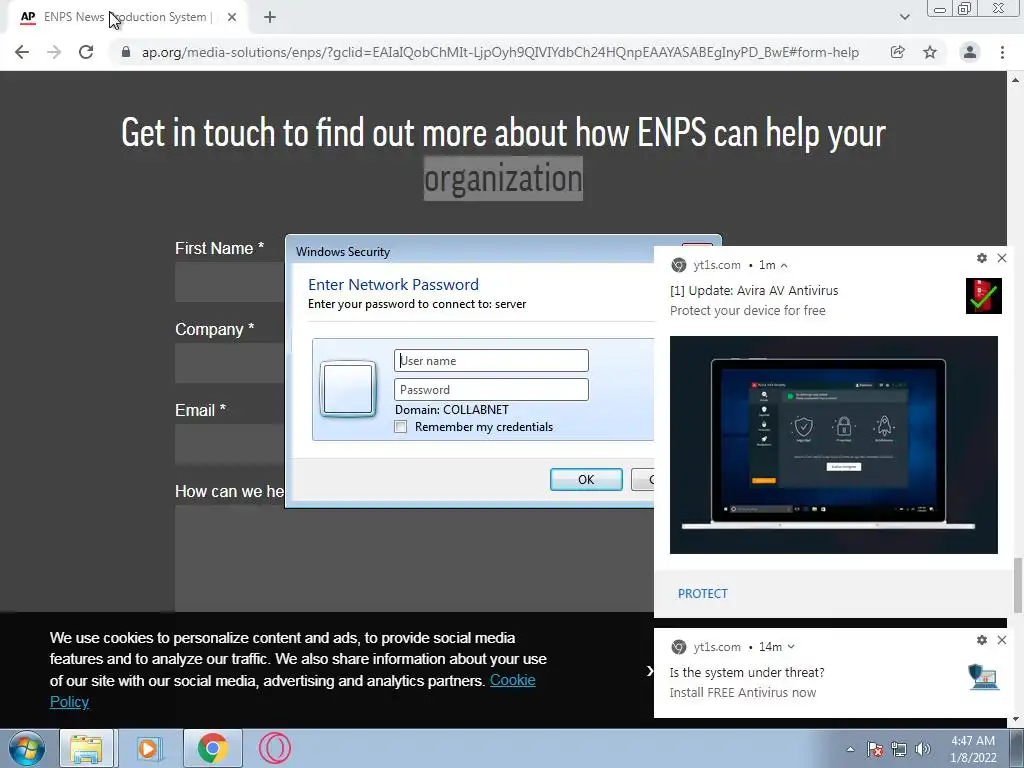Show hidden system tray icons
Viewport: 1024px width, 768px height.
850,749
